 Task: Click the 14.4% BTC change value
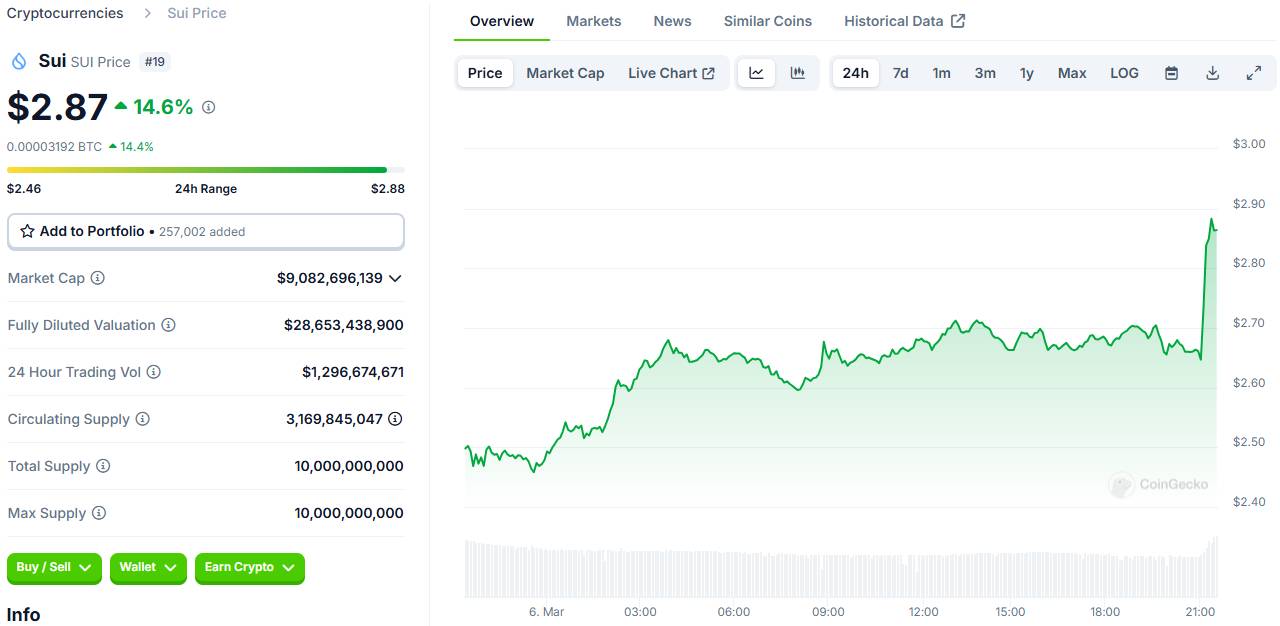click(137, 146)
